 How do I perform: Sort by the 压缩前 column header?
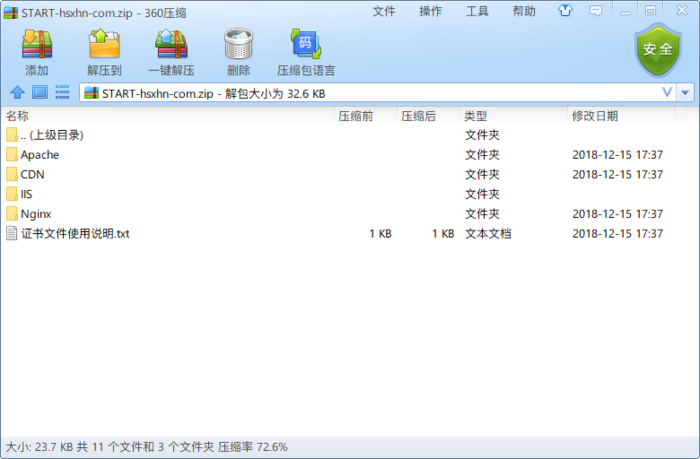[x=355, y=116]
